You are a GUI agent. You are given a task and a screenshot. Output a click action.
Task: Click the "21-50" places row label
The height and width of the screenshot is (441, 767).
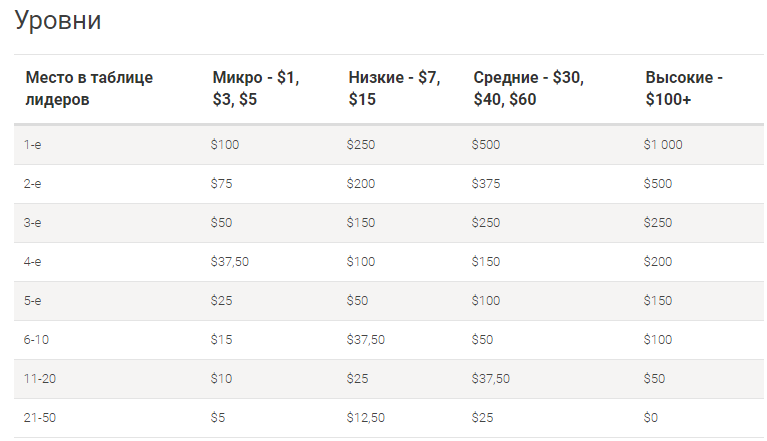coord(39,418)
